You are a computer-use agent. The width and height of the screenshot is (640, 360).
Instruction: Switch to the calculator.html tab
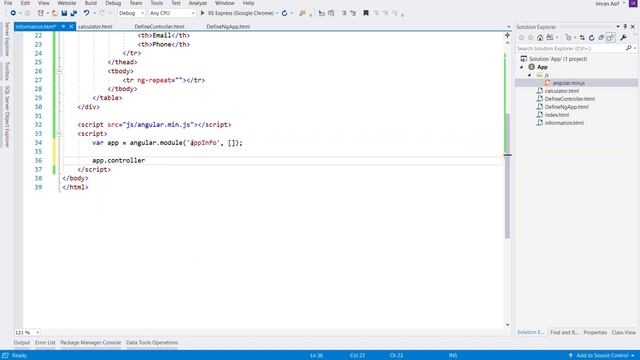pos(95,27)
